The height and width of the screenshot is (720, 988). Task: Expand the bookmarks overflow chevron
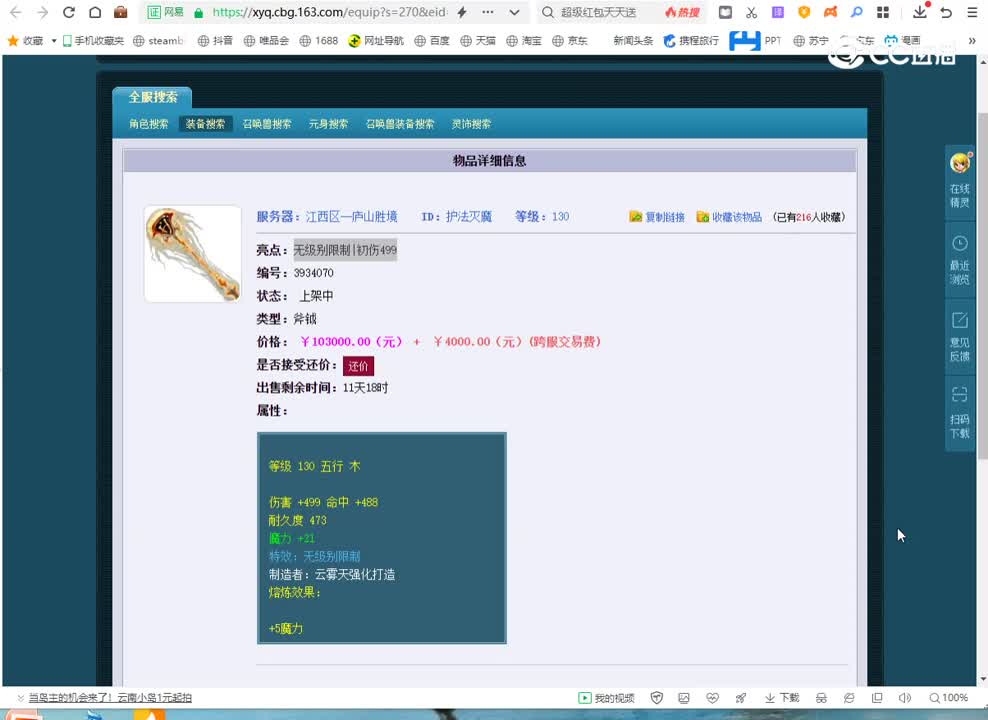[x=972, y=40]
